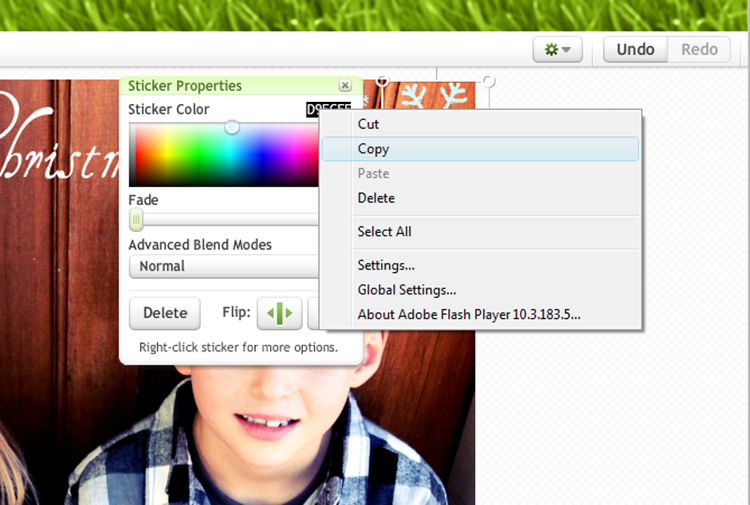Click the 'Right-click sticker for more options.' text

pyautogui.click(x=238, y=347)
